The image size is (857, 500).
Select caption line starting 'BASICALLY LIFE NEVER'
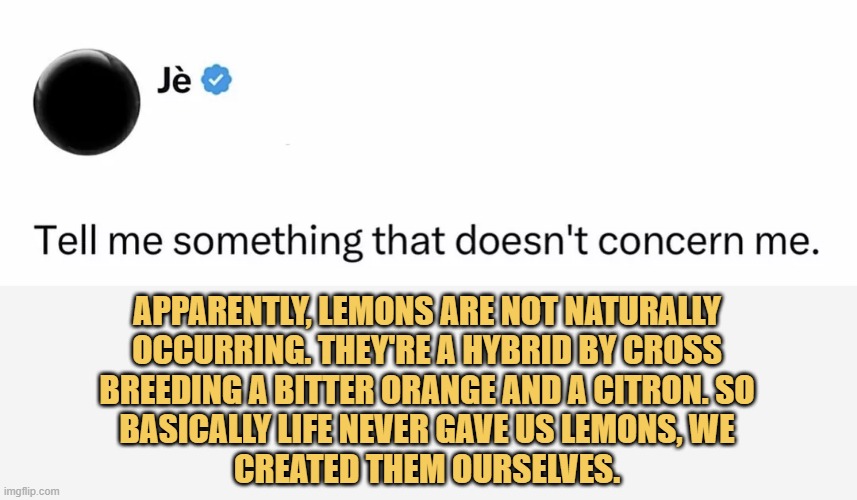[427, 430]
